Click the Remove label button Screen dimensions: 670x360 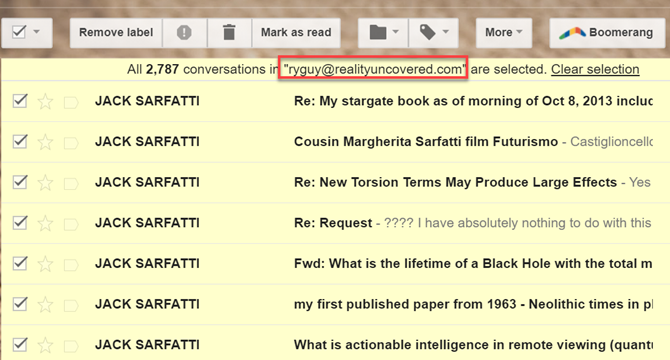coord(116,32)
